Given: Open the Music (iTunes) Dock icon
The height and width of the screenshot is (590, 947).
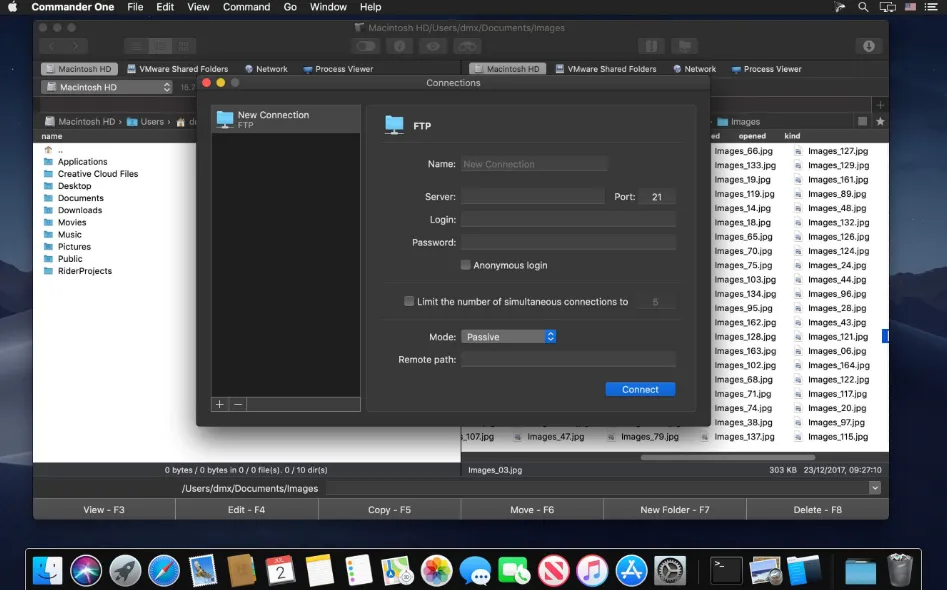Looking at the screenshot, I should [592, 570].
